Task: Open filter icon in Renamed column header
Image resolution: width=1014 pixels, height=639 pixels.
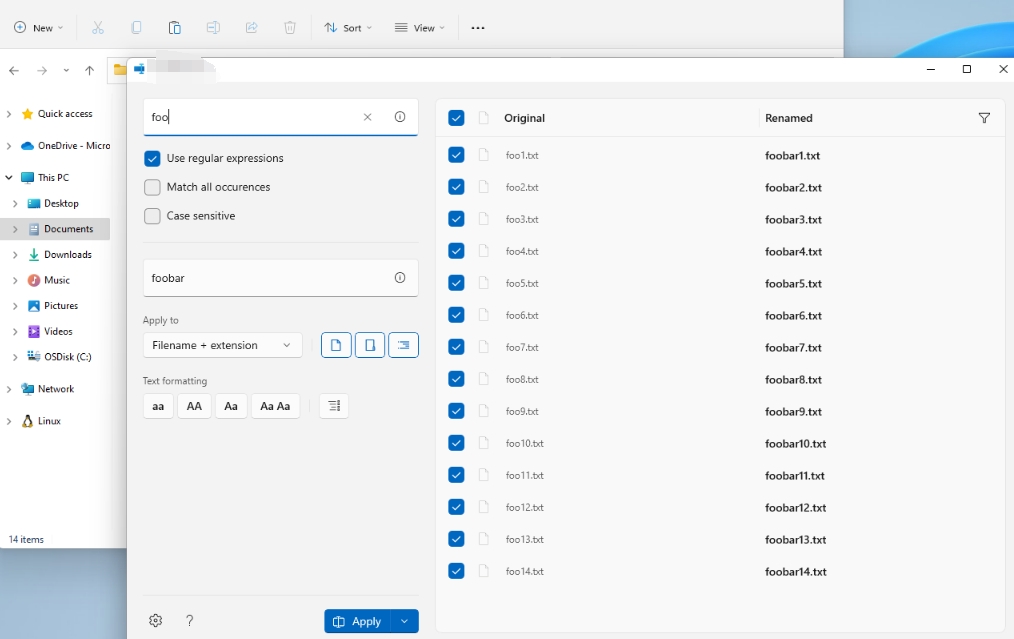Action: pyautogui.click(x=984, y=118)
